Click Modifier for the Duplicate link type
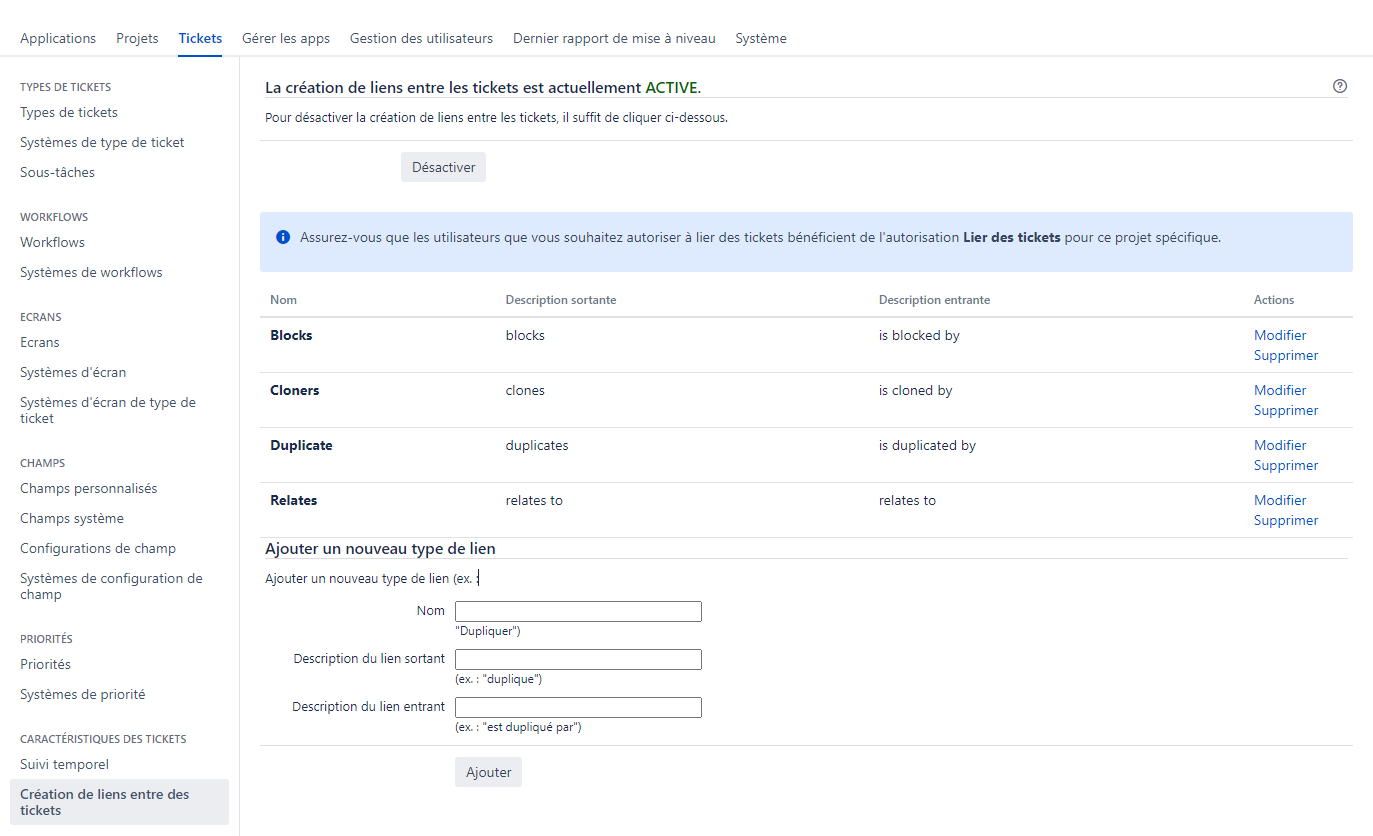The image size is (1373, 836). tap(1280, 444)
